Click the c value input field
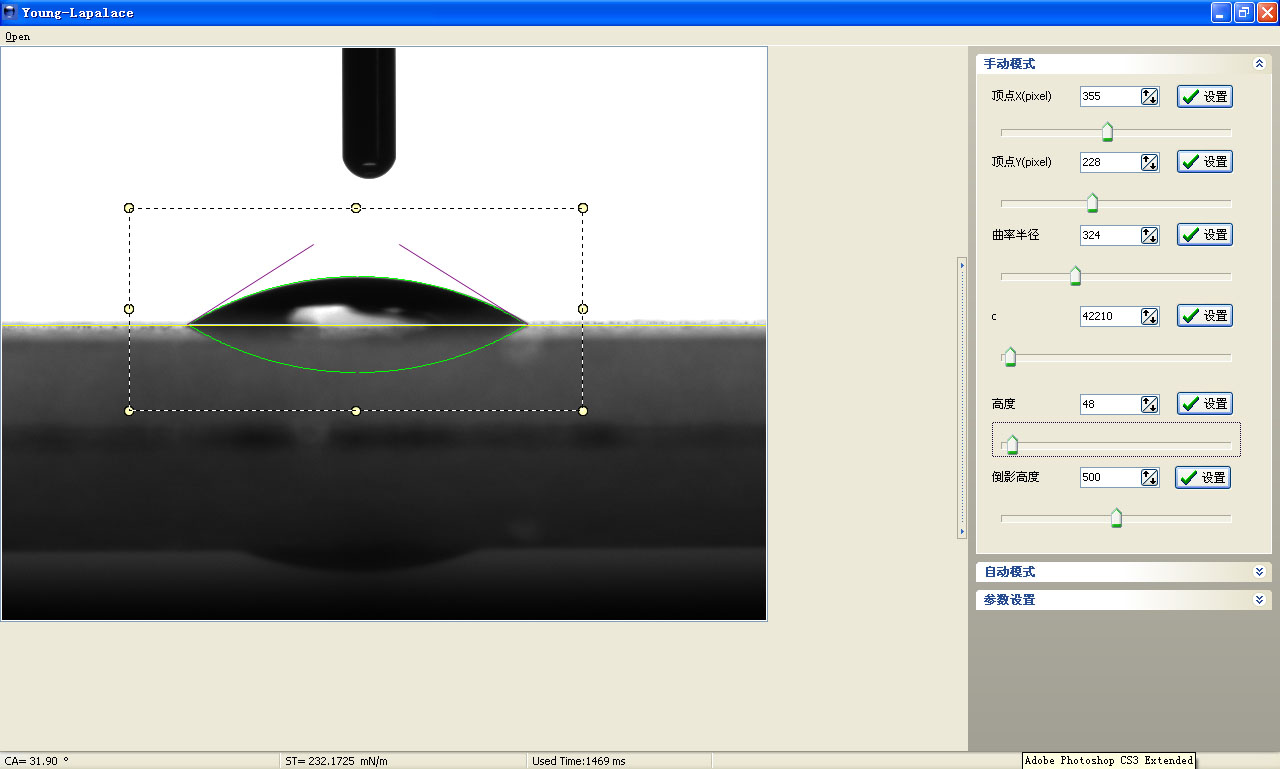The height and width of the screenshot is (769, 1280). point(1108,316)
